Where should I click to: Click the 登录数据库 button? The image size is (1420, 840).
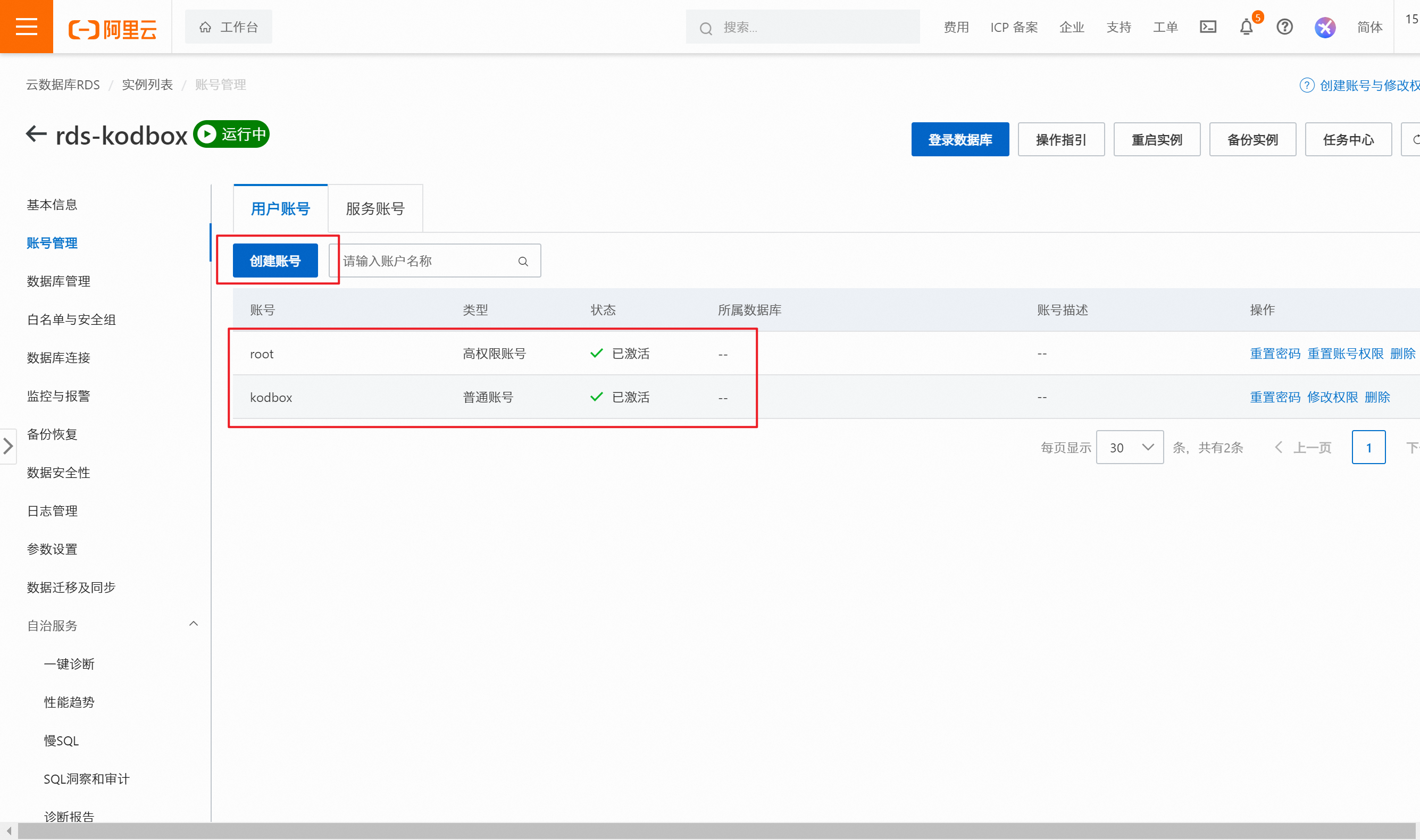(959, 139)
